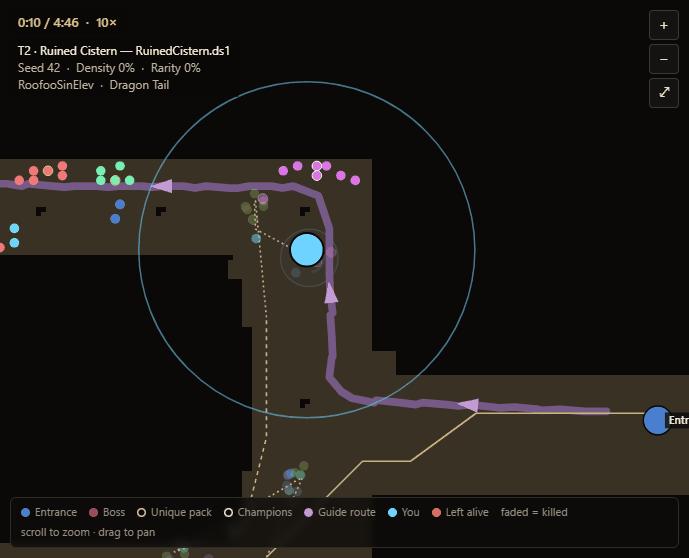Click the Entr label next to entrance marker
The image size is (689, 558).
(x=678, y=420)
